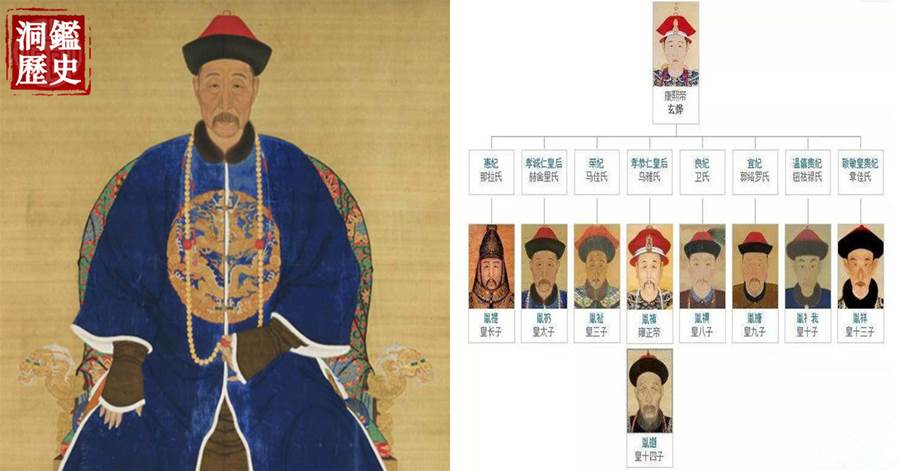Click the dragon medallion on the blue robe

224,256
